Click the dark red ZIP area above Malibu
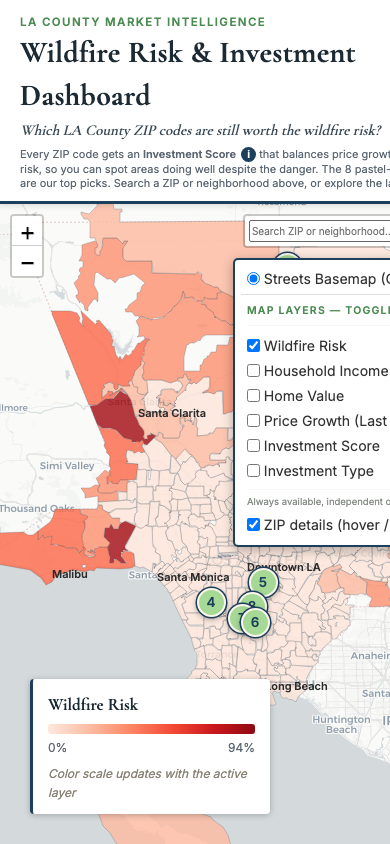Screen dimensions: 390x844 coord(118,542)
